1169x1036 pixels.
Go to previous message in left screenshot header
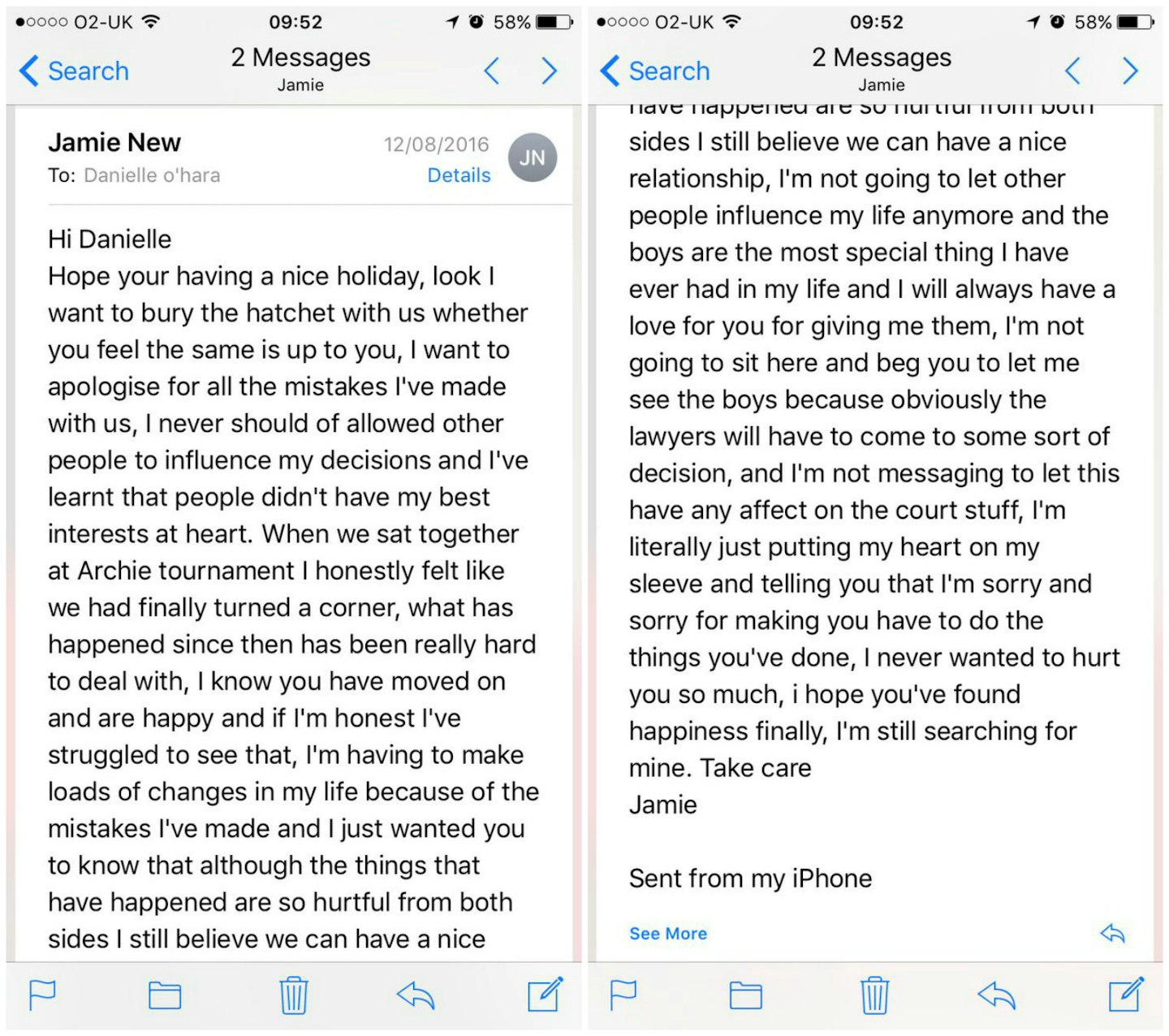pyautogui.click(x=492, y=71)
